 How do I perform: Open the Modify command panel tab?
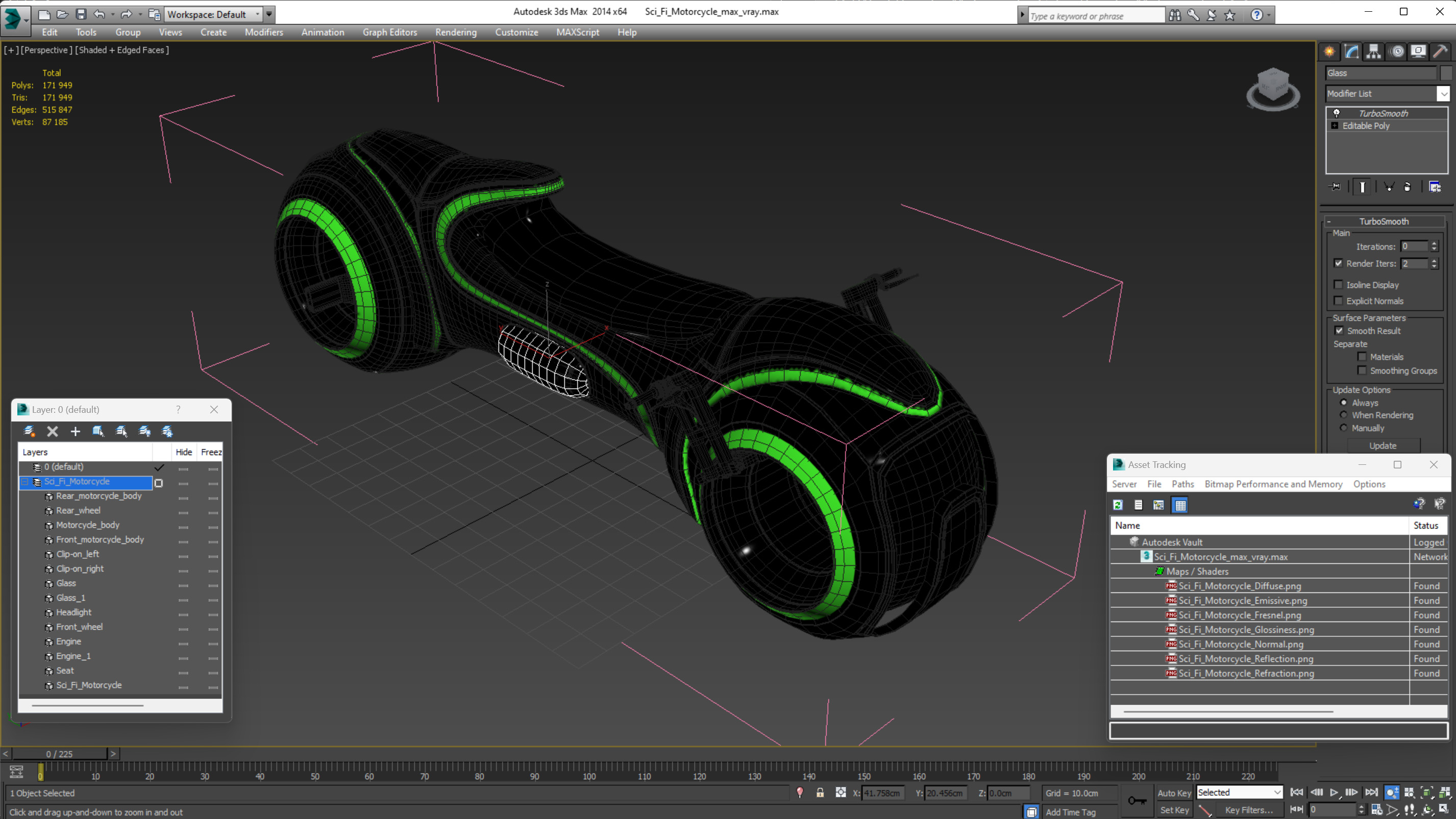1351,52
